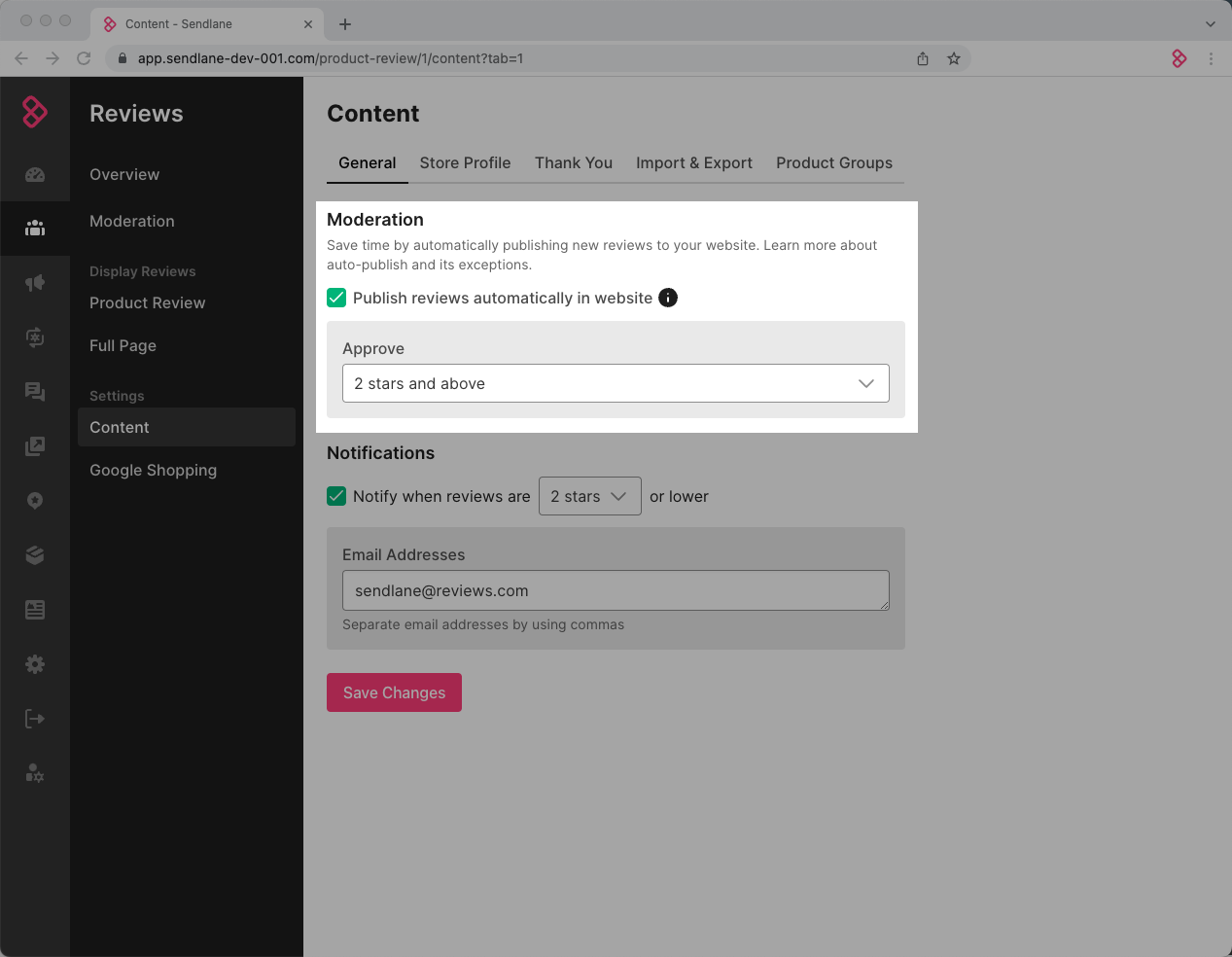This screenshot has height=957, width=1232.
Task: Click the lock icon in address bar
Action: (123, 58)
